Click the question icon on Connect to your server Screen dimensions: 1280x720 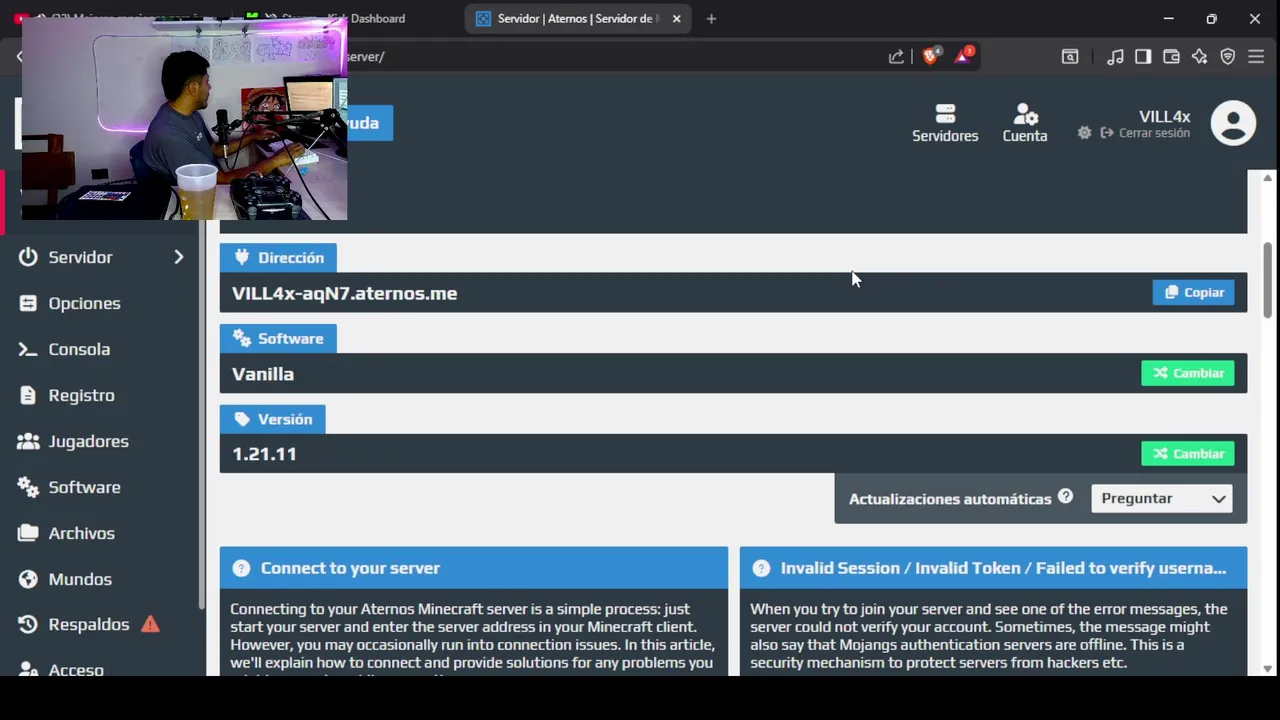click(241, 568)
